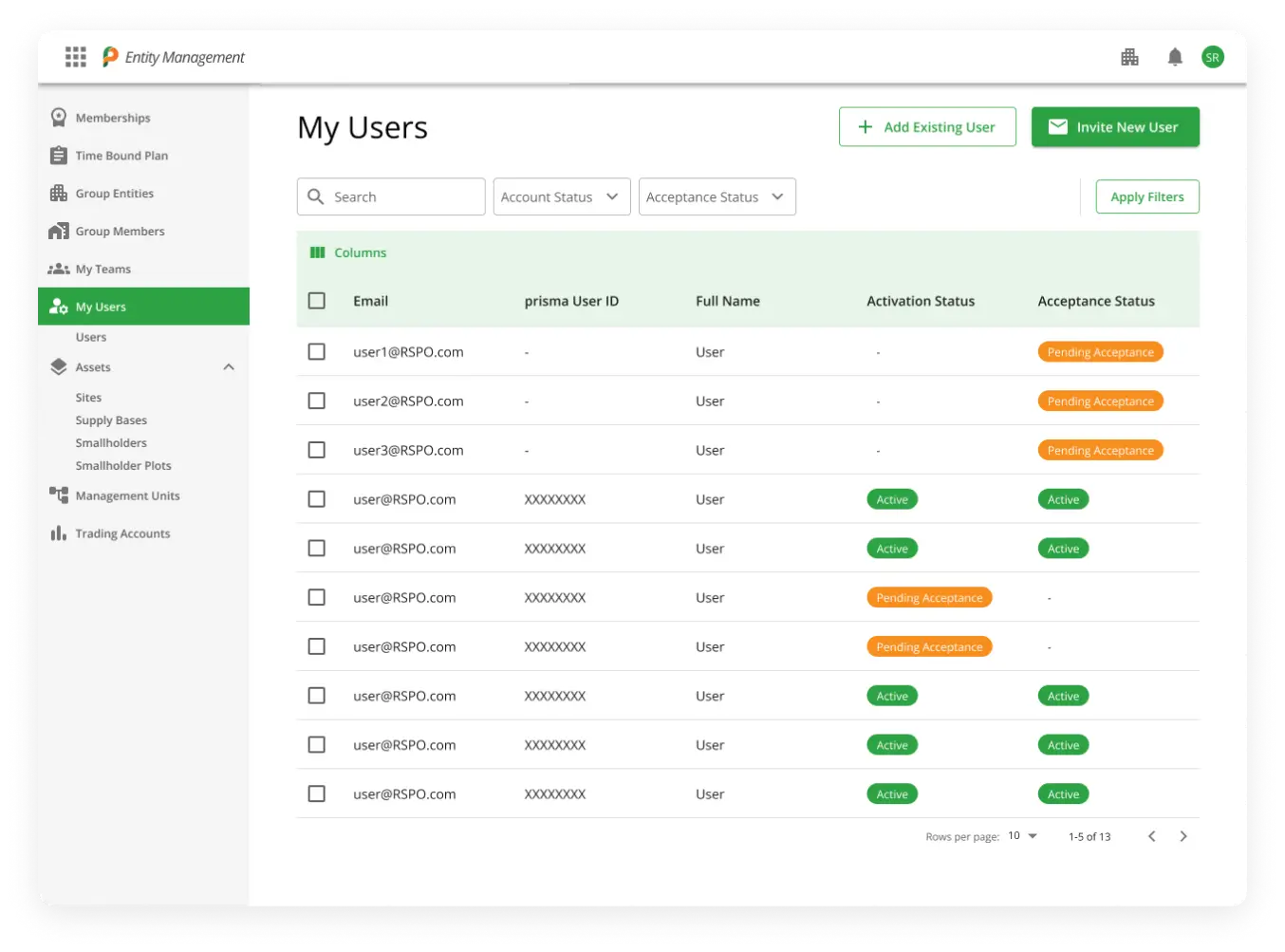Open the SR user avatar menu
Viewport: 1285px width, 952px height.
[x=1212, y=57]
